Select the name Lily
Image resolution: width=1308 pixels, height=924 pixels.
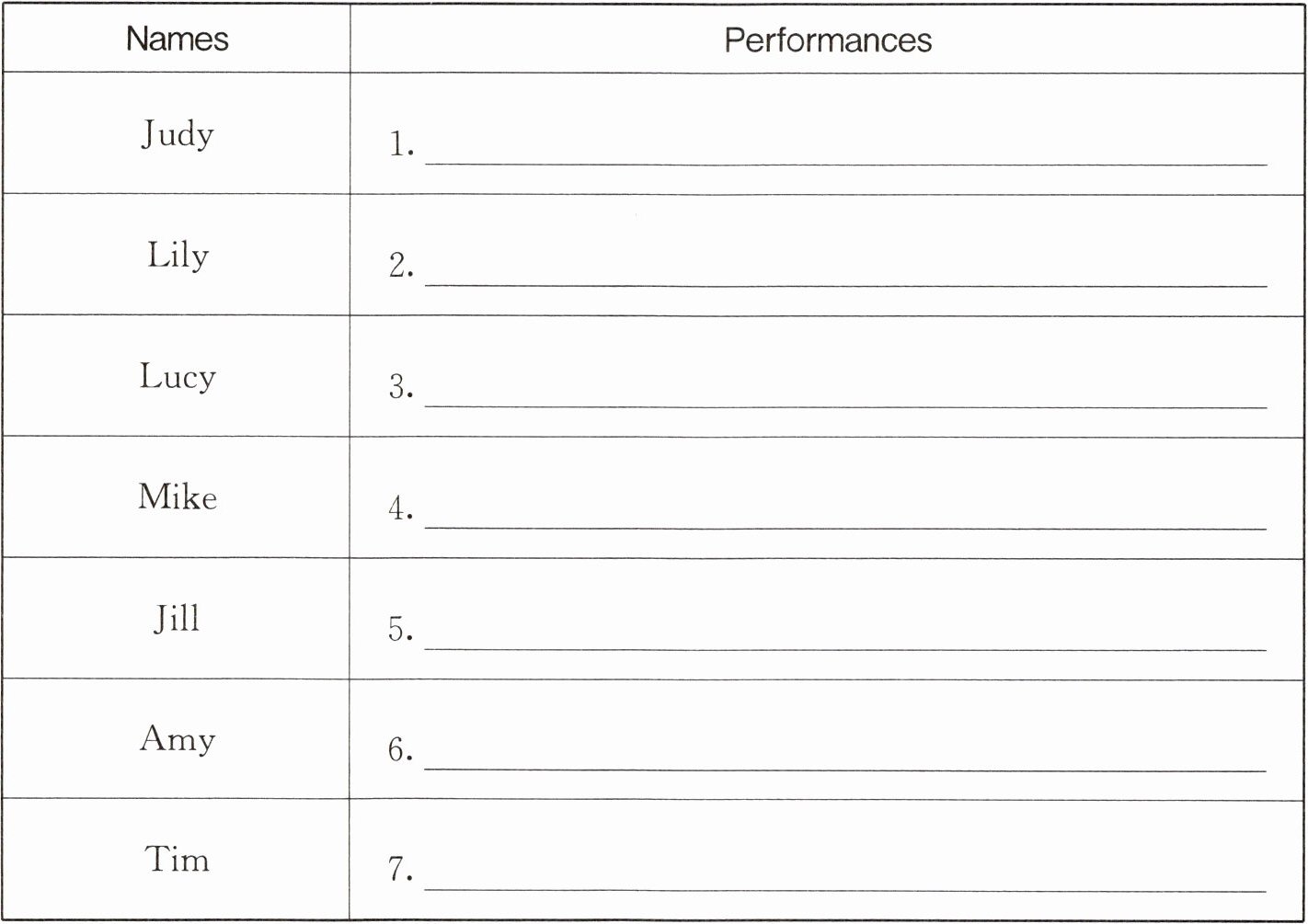[178, 256]
